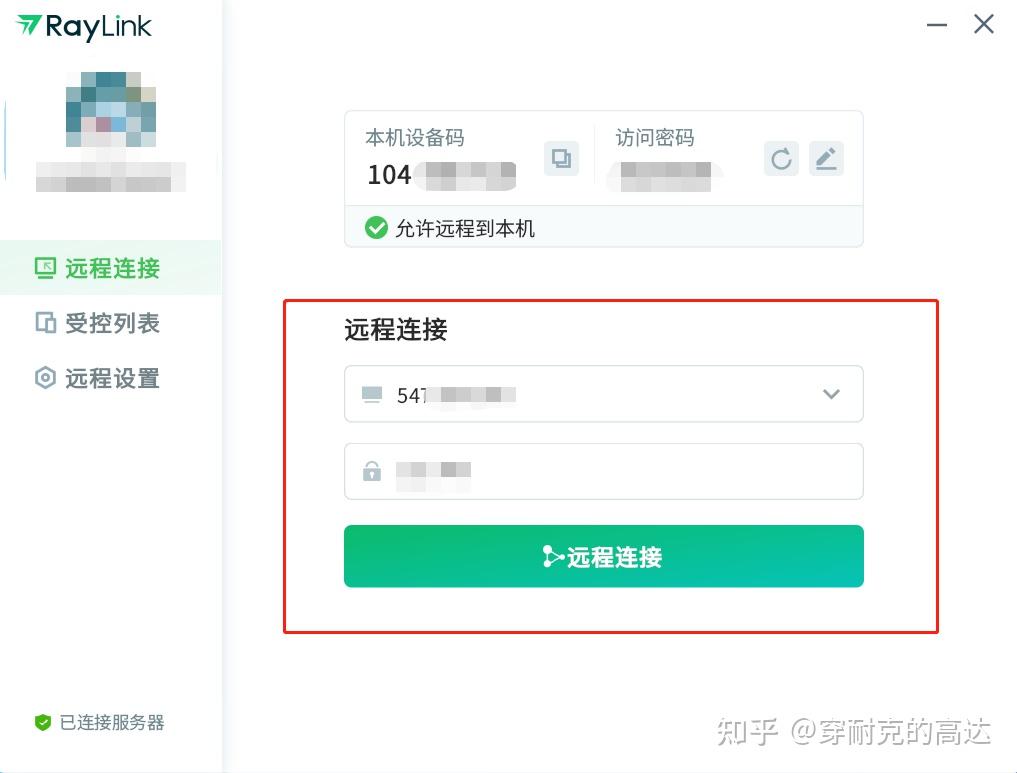Close the RayLink window

pyautogui.click(x=984, y=25)
